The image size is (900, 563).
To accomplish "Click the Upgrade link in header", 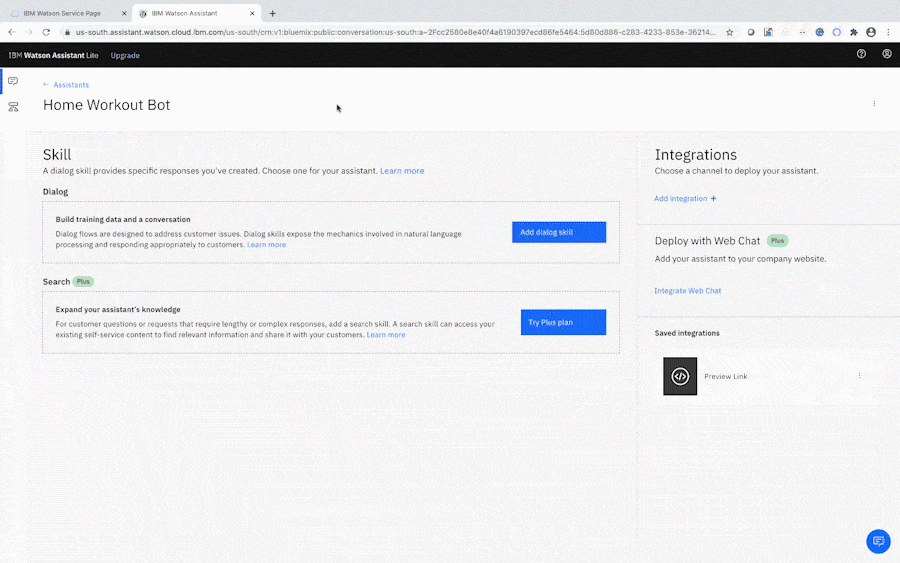I will tap(125, 56).
